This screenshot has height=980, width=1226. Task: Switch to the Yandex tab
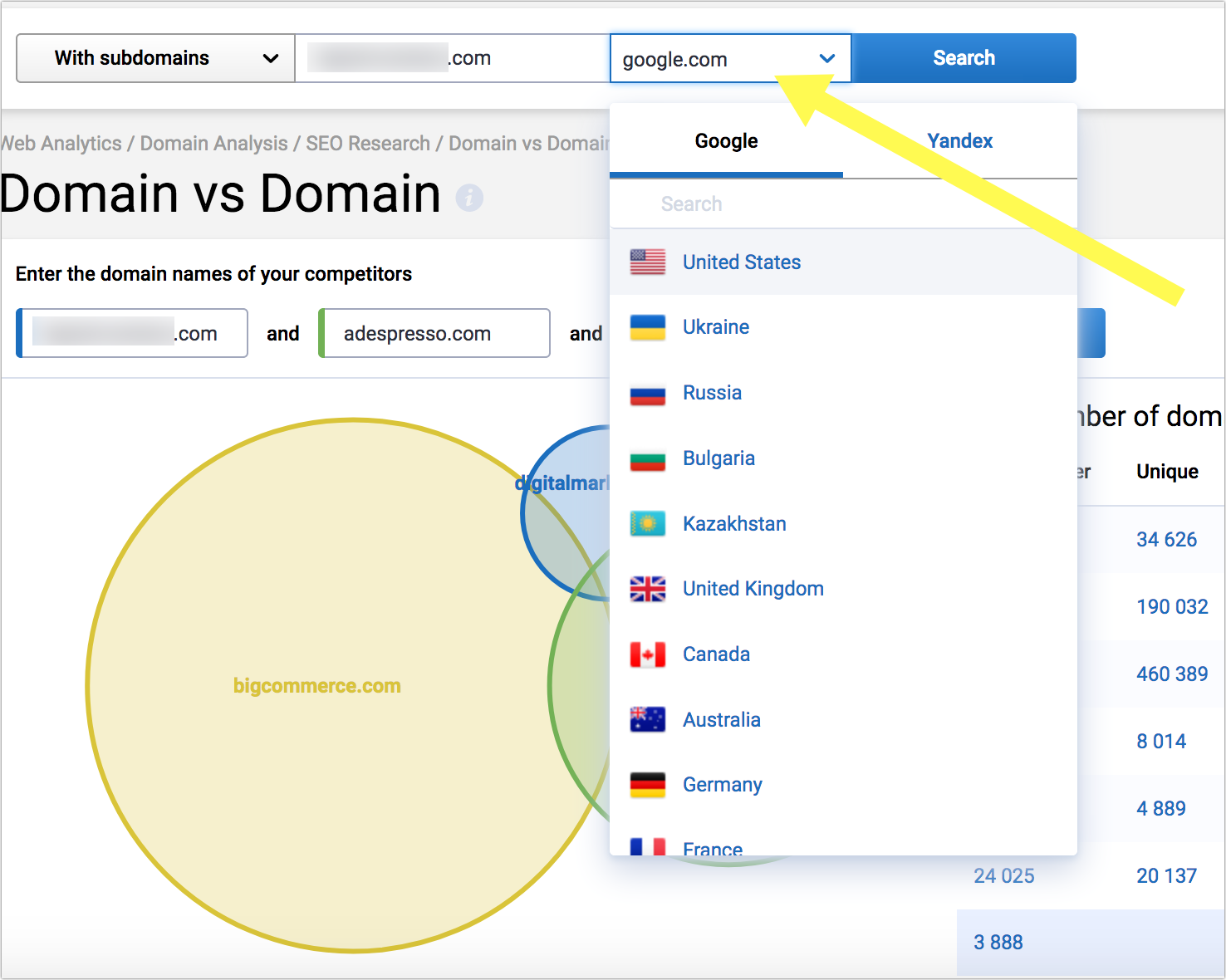click(959, 141)
